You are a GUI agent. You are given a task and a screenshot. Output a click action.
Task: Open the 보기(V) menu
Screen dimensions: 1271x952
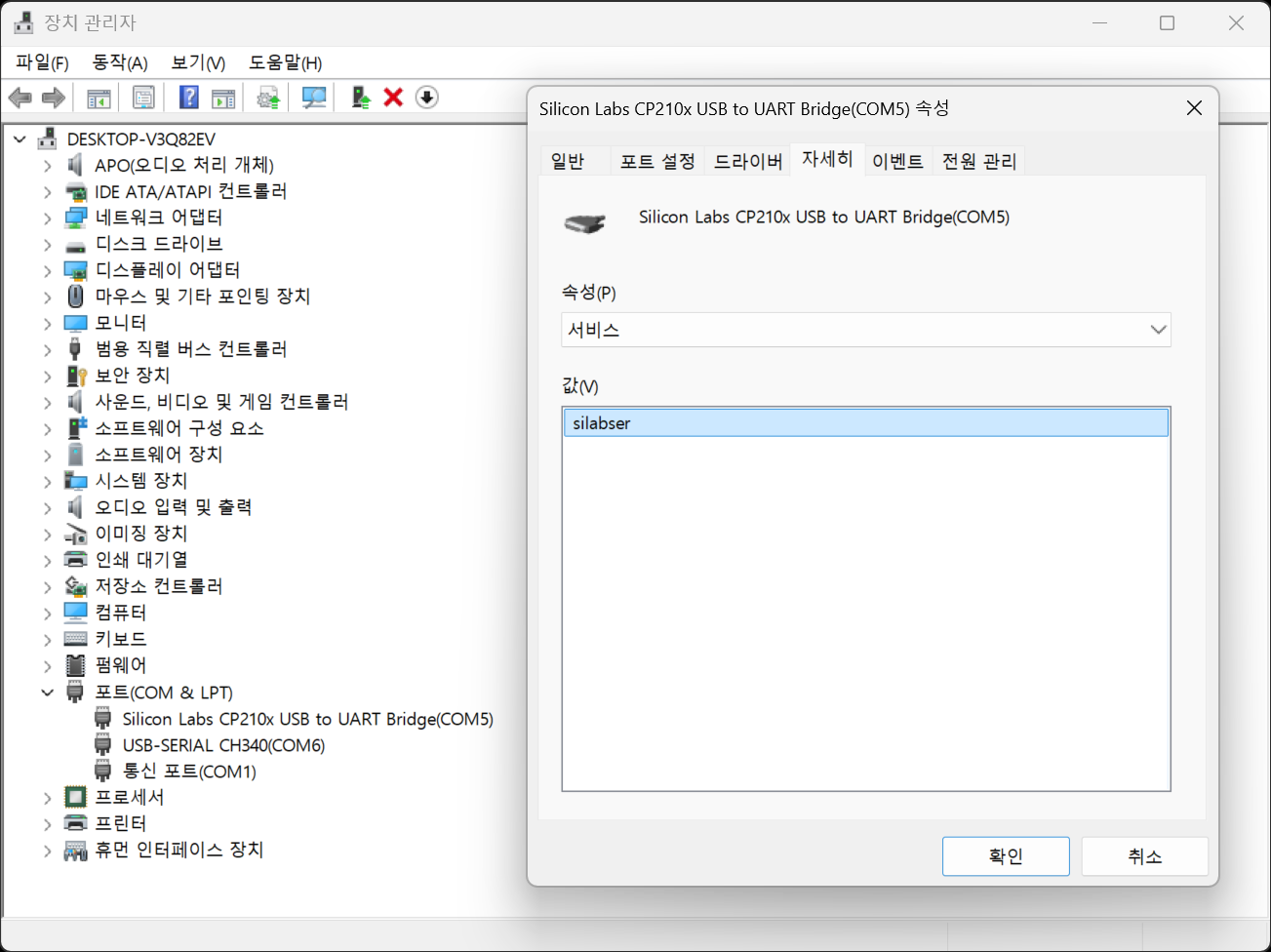pyautogui.click(x=198, y=62)
